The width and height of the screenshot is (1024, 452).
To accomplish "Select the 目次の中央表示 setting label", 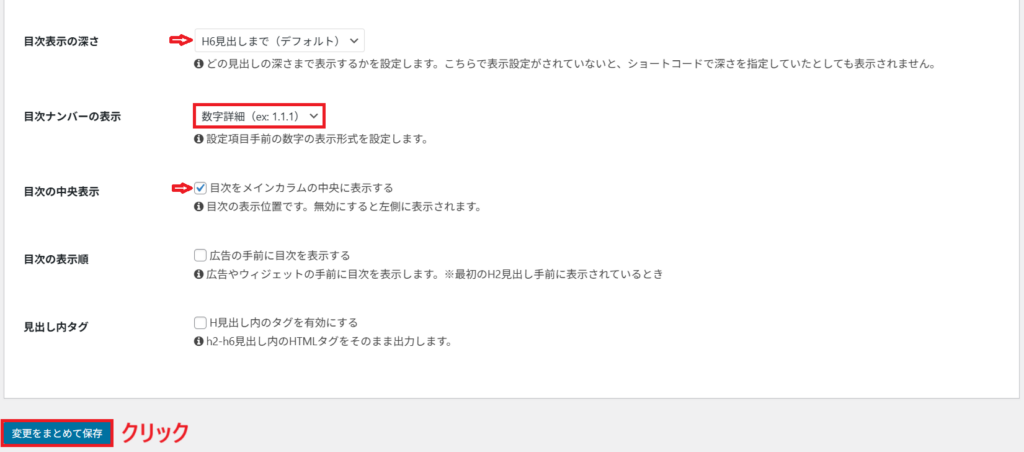I will [61, 192].
